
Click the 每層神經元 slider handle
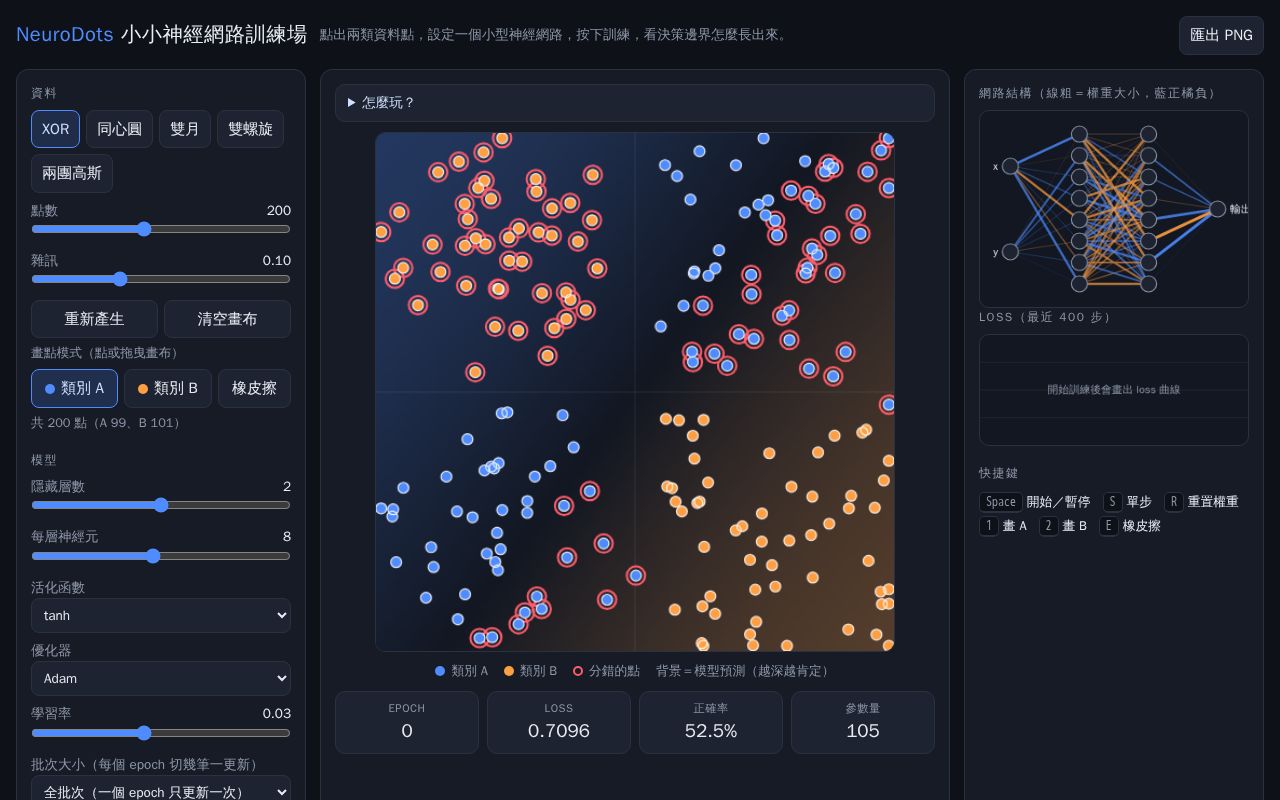[x=153, y=556]
